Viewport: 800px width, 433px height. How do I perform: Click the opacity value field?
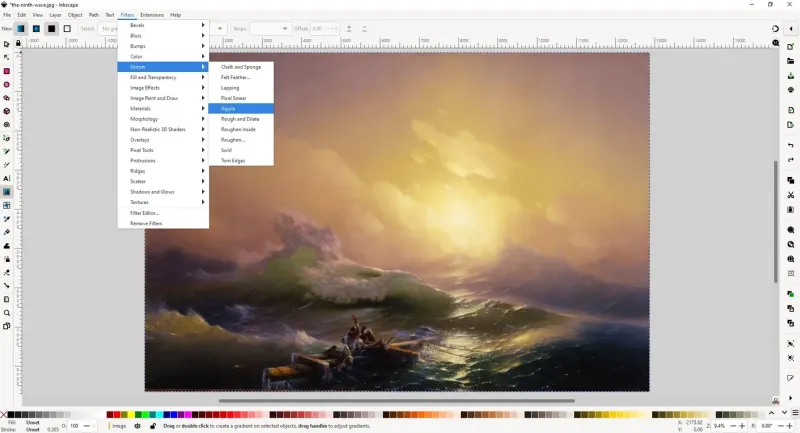(x=75, y=426)
